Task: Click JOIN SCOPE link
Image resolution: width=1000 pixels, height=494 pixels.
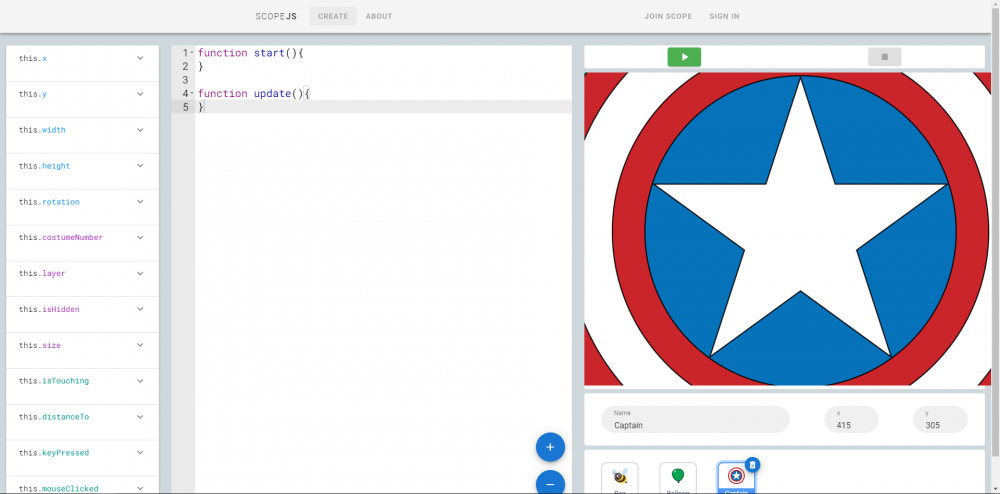Action: pos(668,17)
